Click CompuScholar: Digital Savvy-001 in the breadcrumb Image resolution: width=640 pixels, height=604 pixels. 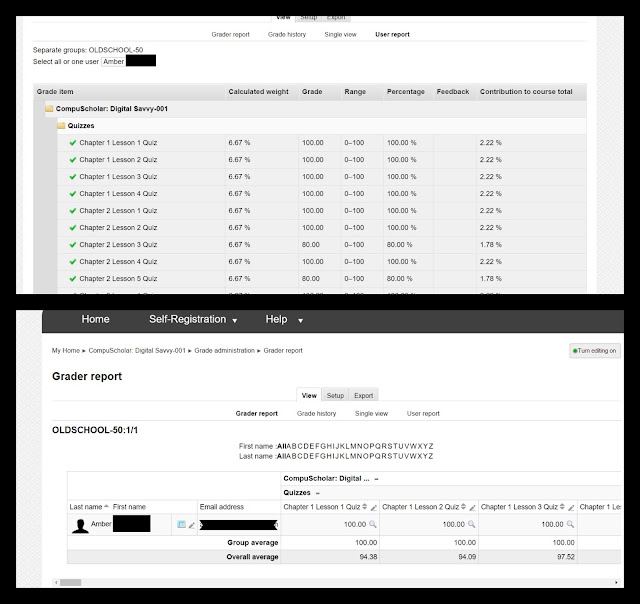tap(137, 351)
